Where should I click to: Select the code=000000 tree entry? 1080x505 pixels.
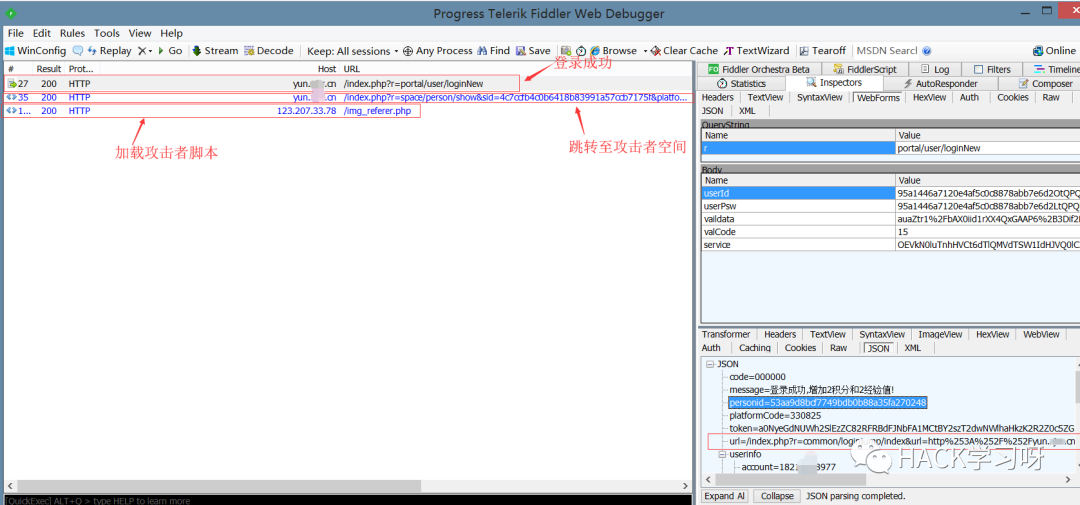coord(757,377)
